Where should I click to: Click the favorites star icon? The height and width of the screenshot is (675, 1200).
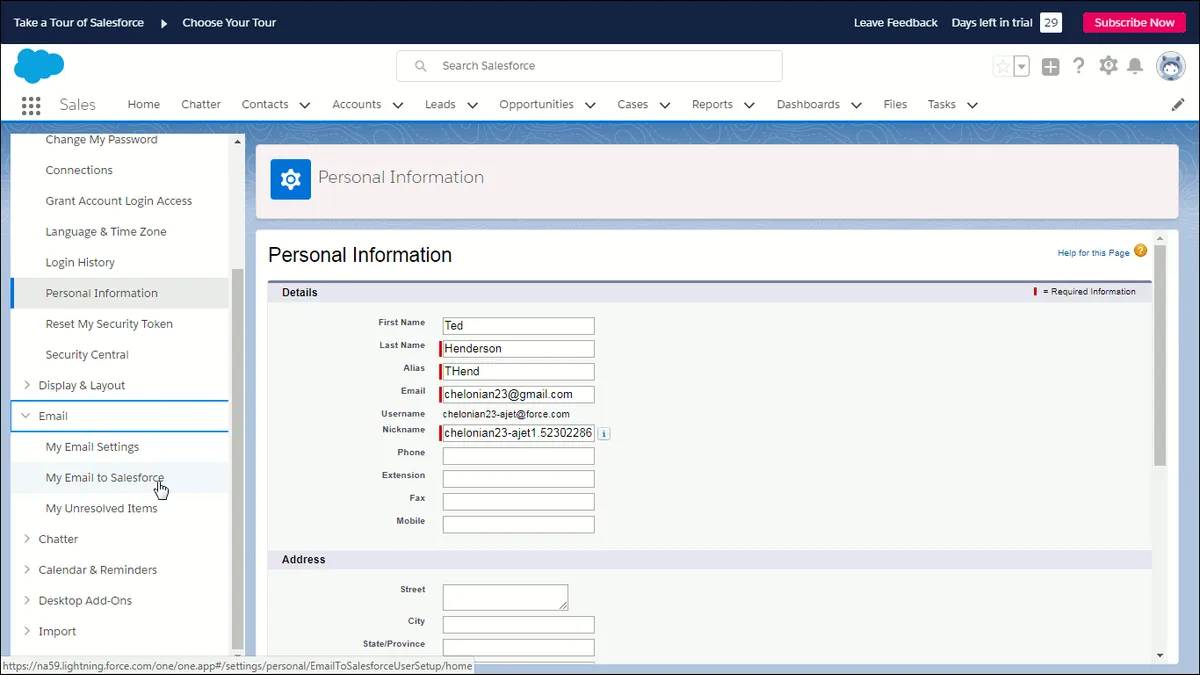1002,66
